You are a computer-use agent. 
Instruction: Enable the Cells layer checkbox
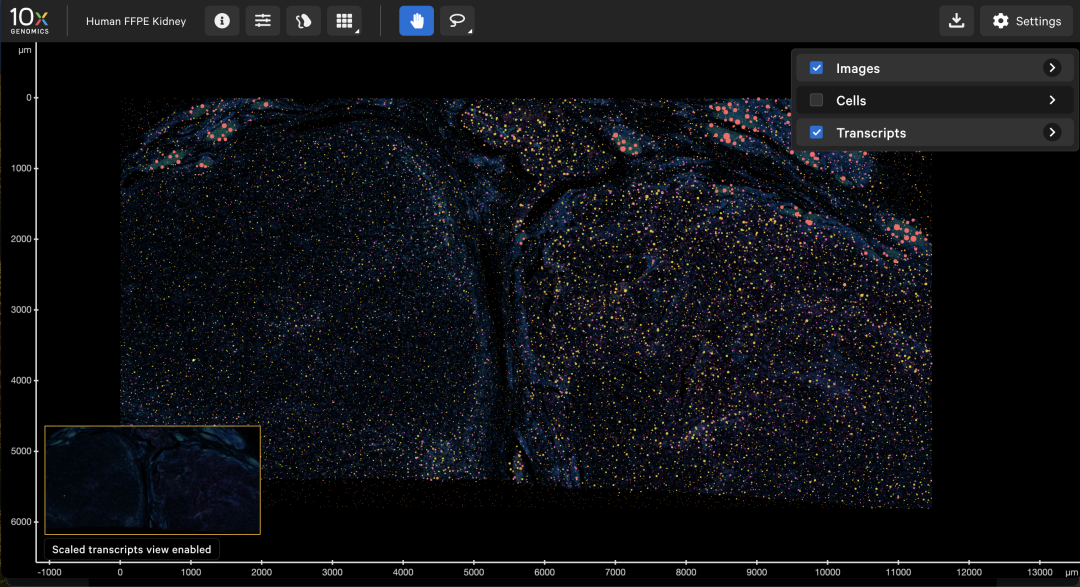click(816, 100)
